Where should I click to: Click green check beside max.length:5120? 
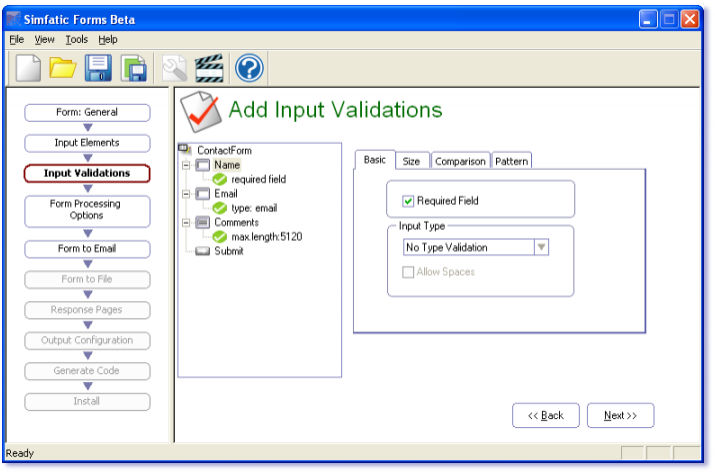[220, 237]
